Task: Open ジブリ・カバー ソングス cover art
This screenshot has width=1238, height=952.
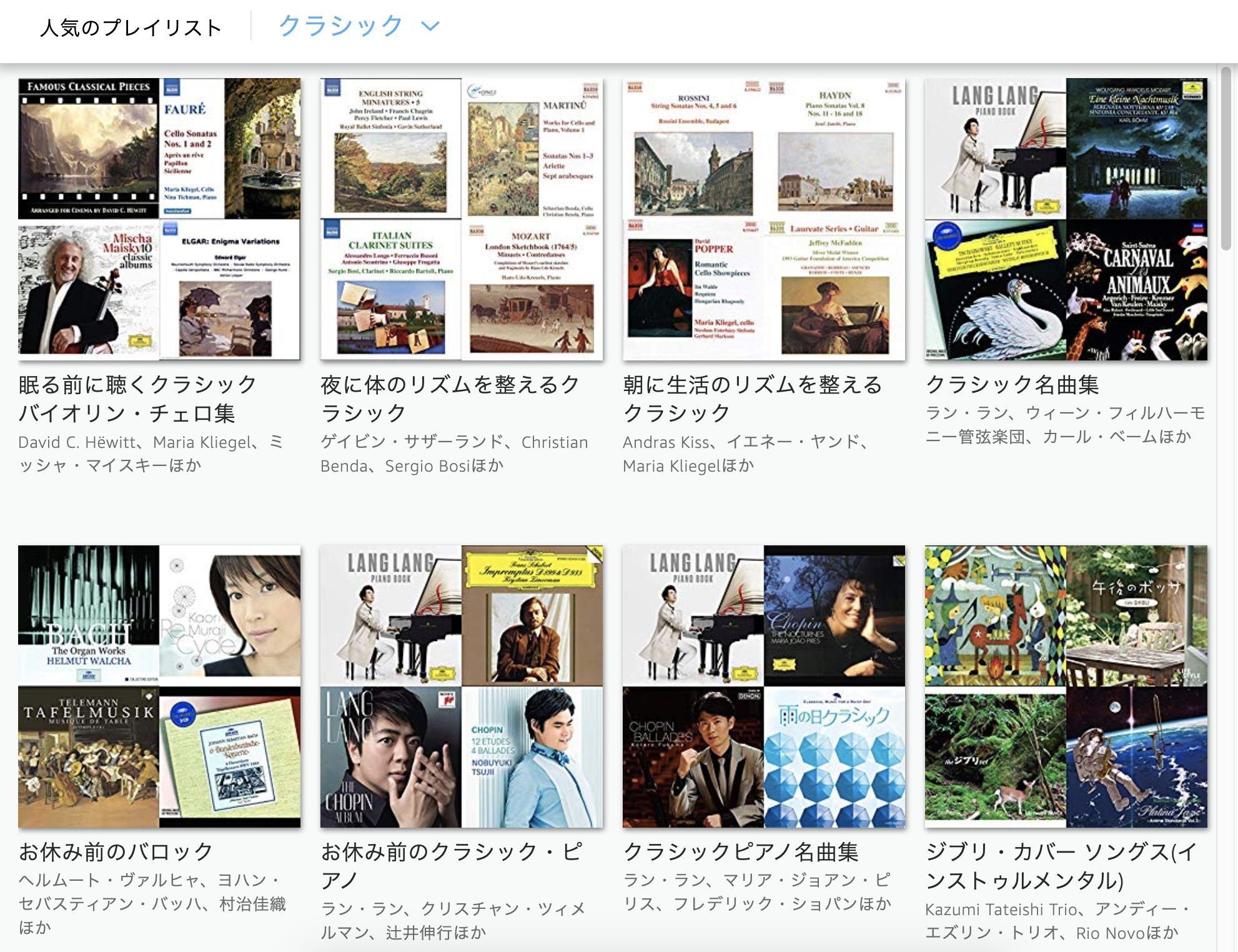Action: [1066, 686]
